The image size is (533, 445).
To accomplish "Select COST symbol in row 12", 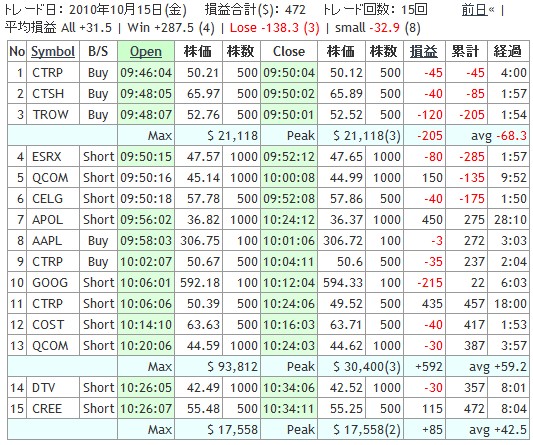I will tap(48, 325).
